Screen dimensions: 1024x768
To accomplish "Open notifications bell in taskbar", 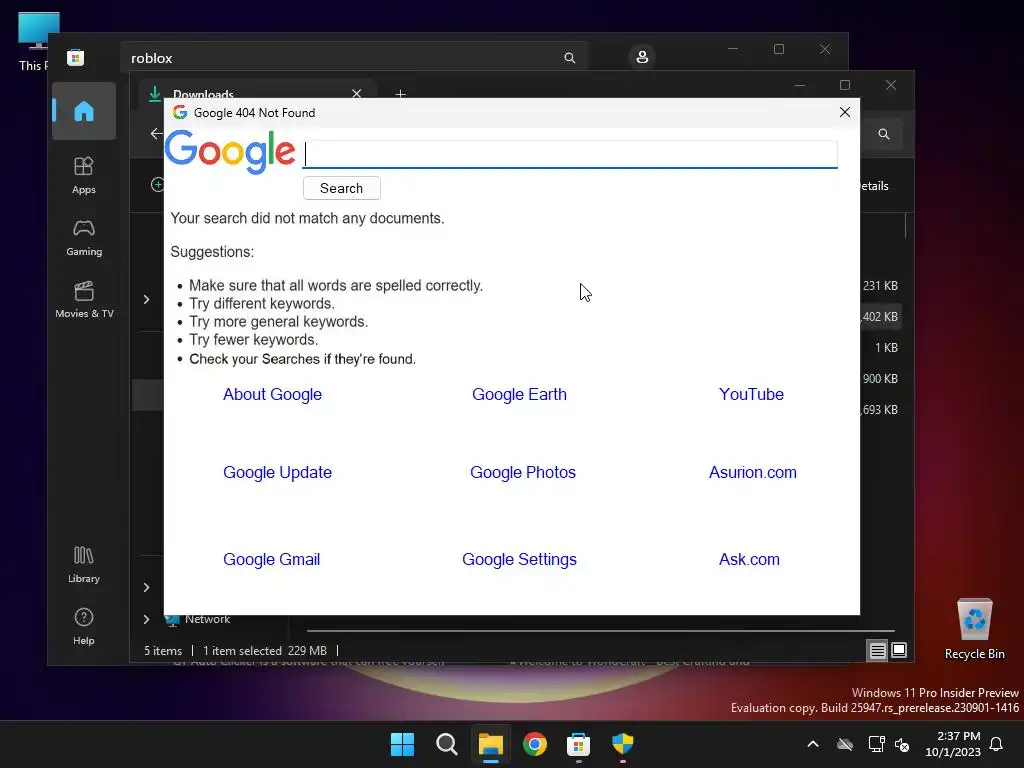I will click(x=997, y=744).
